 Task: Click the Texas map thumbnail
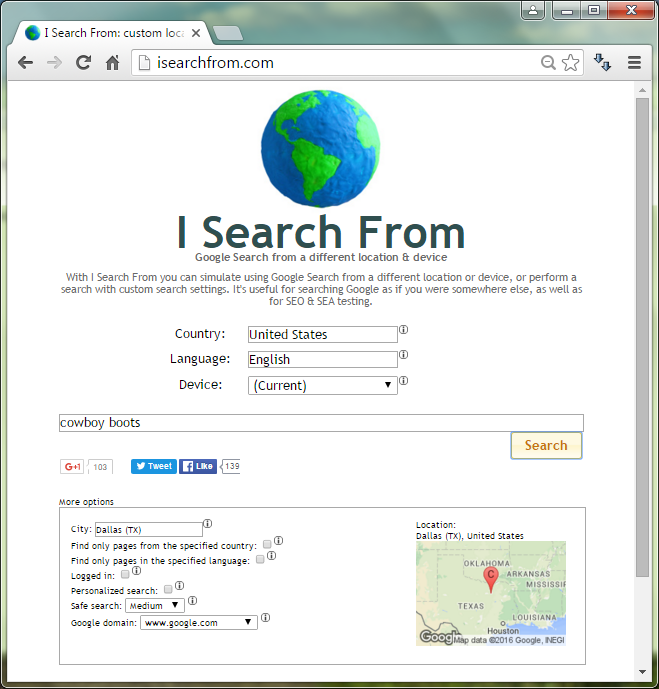[491, 593]
